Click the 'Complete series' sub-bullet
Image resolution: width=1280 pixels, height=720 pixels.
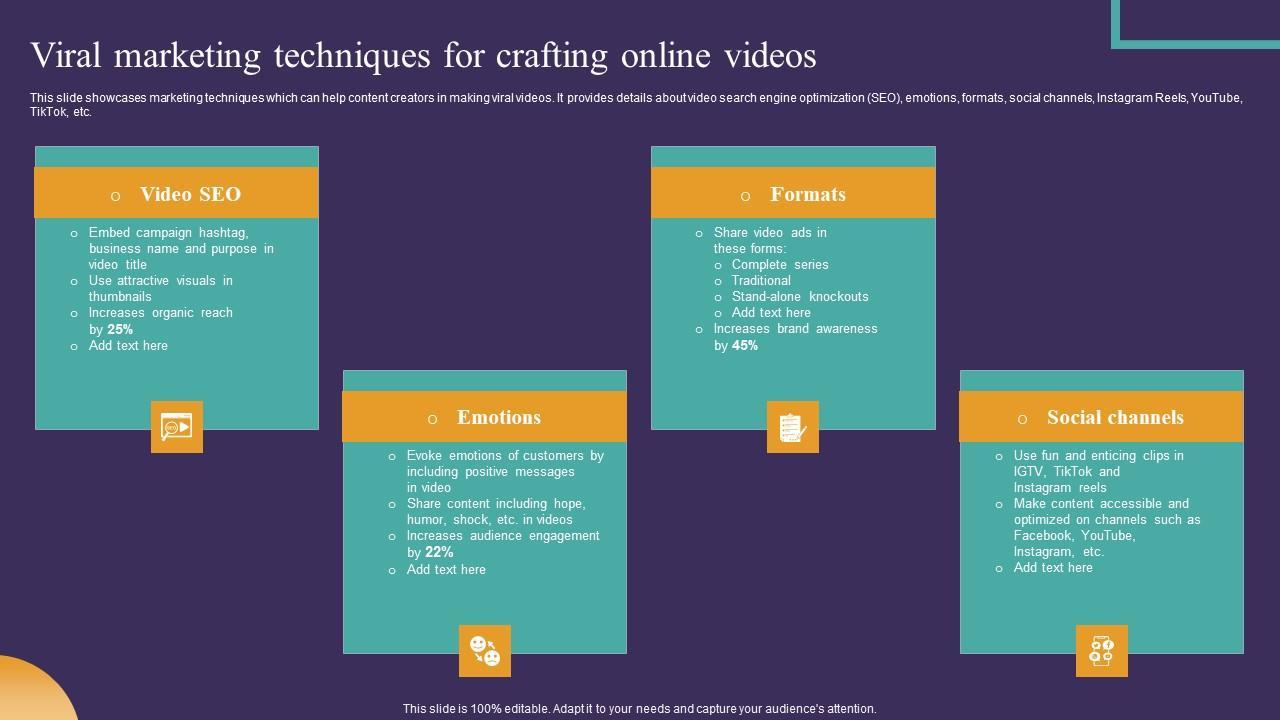(x=780, y=264)
